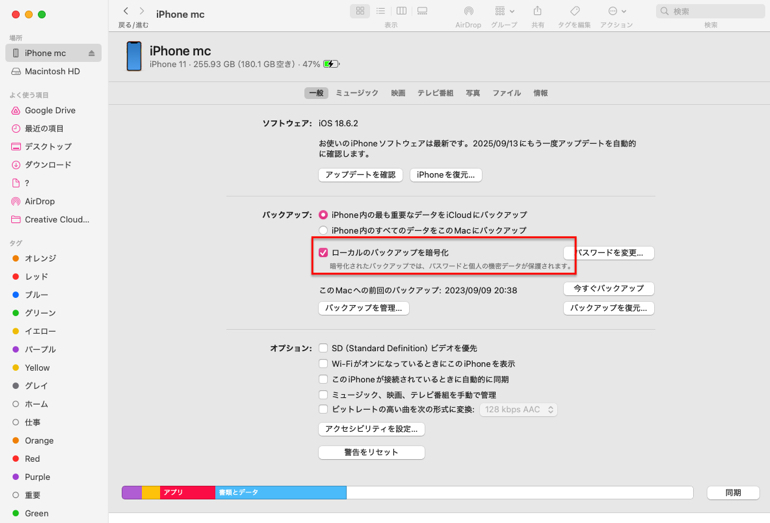Open the action menu dropdown
This screenshot has height=523, width=770.
pos(616,11)
